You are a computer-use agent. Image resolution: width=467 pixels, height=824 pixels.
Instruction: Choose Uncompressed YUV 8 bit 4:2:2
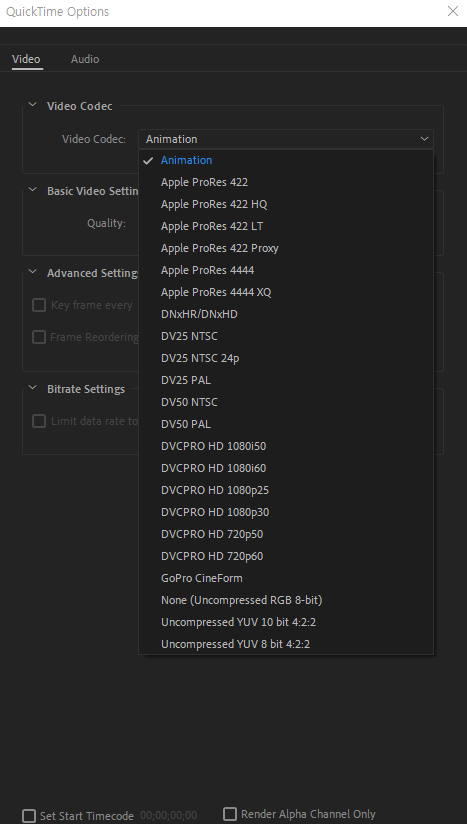(x=286, y=644)
